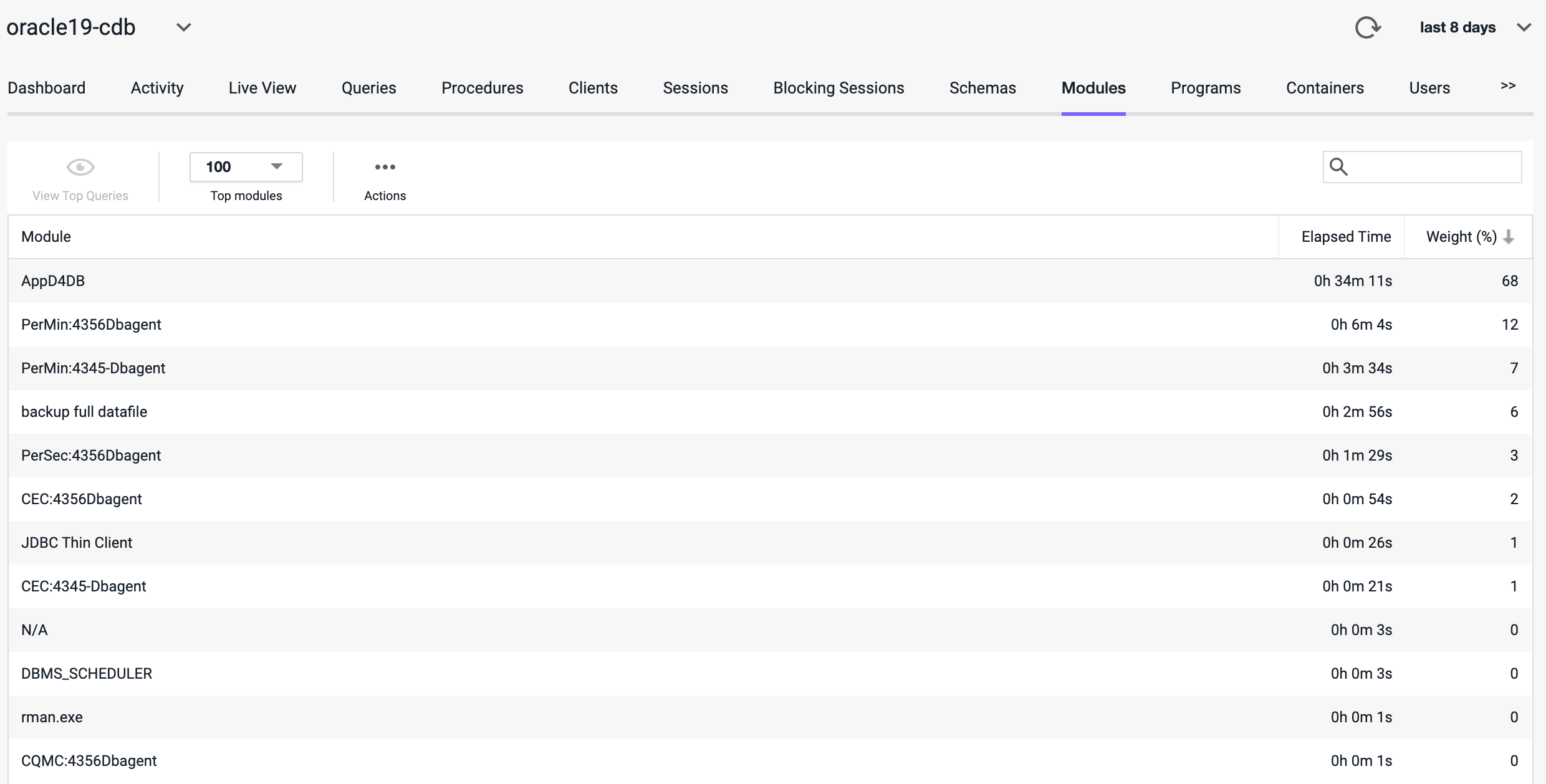This screenshot has width=1546, height=784.
Task: Expand the oracle19-cdb database selector
Action: pos(183,27)
